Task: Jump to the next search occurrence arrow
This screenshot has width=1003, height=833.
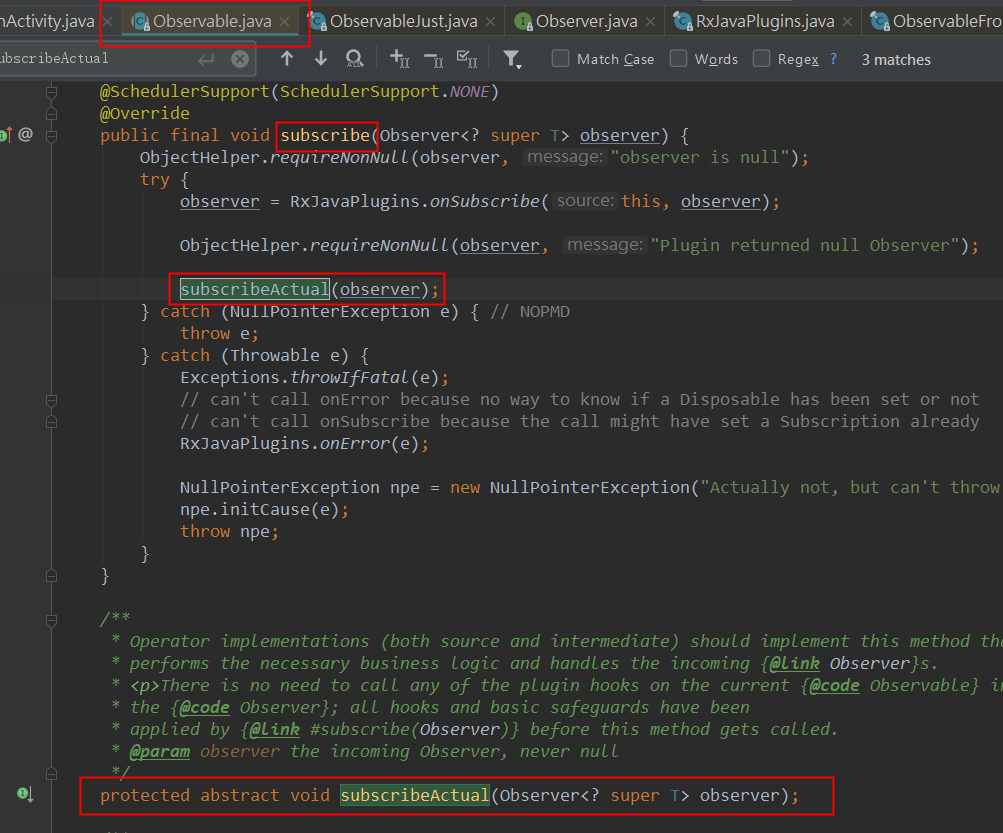Action: coord(321,59)
